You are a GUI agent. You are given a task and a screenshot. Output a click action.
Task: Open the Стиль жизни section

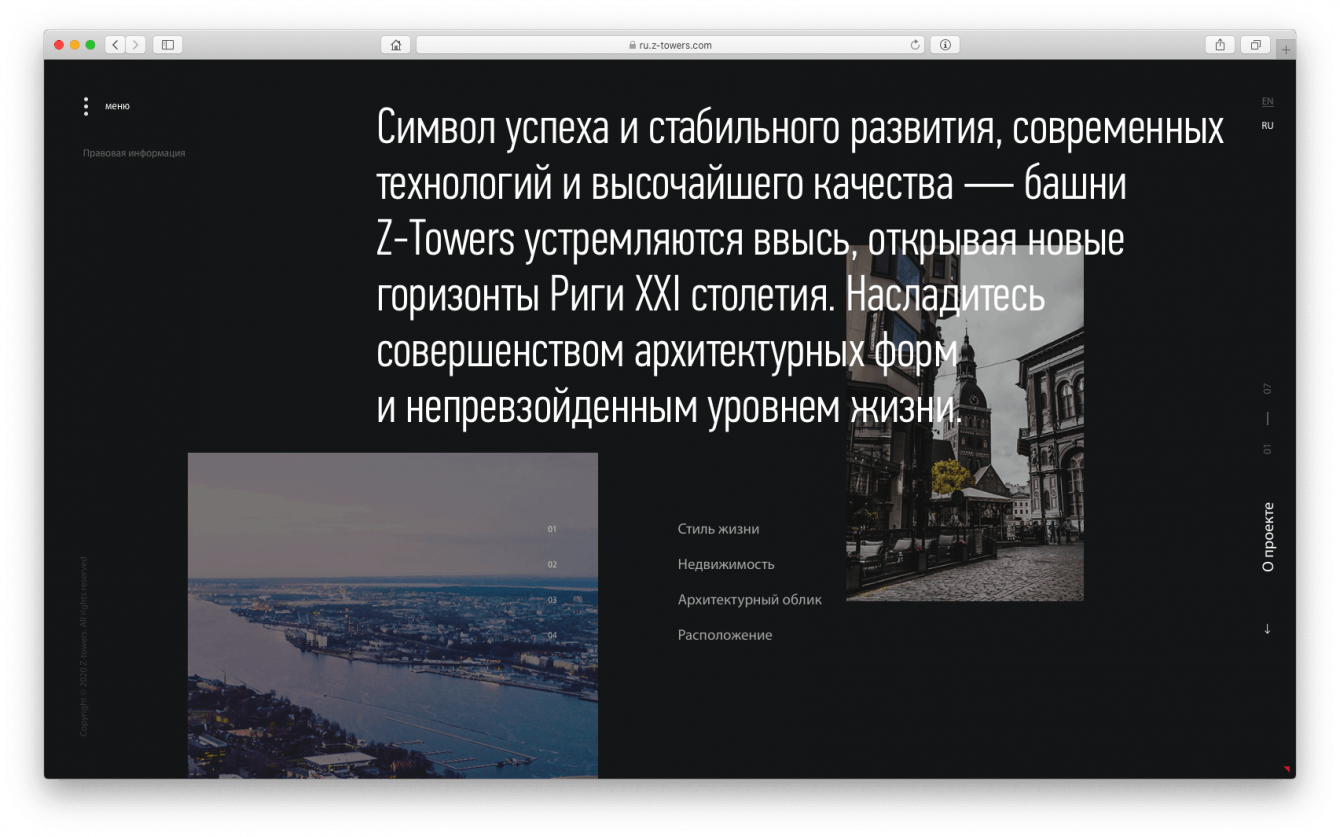click(718, 529)
